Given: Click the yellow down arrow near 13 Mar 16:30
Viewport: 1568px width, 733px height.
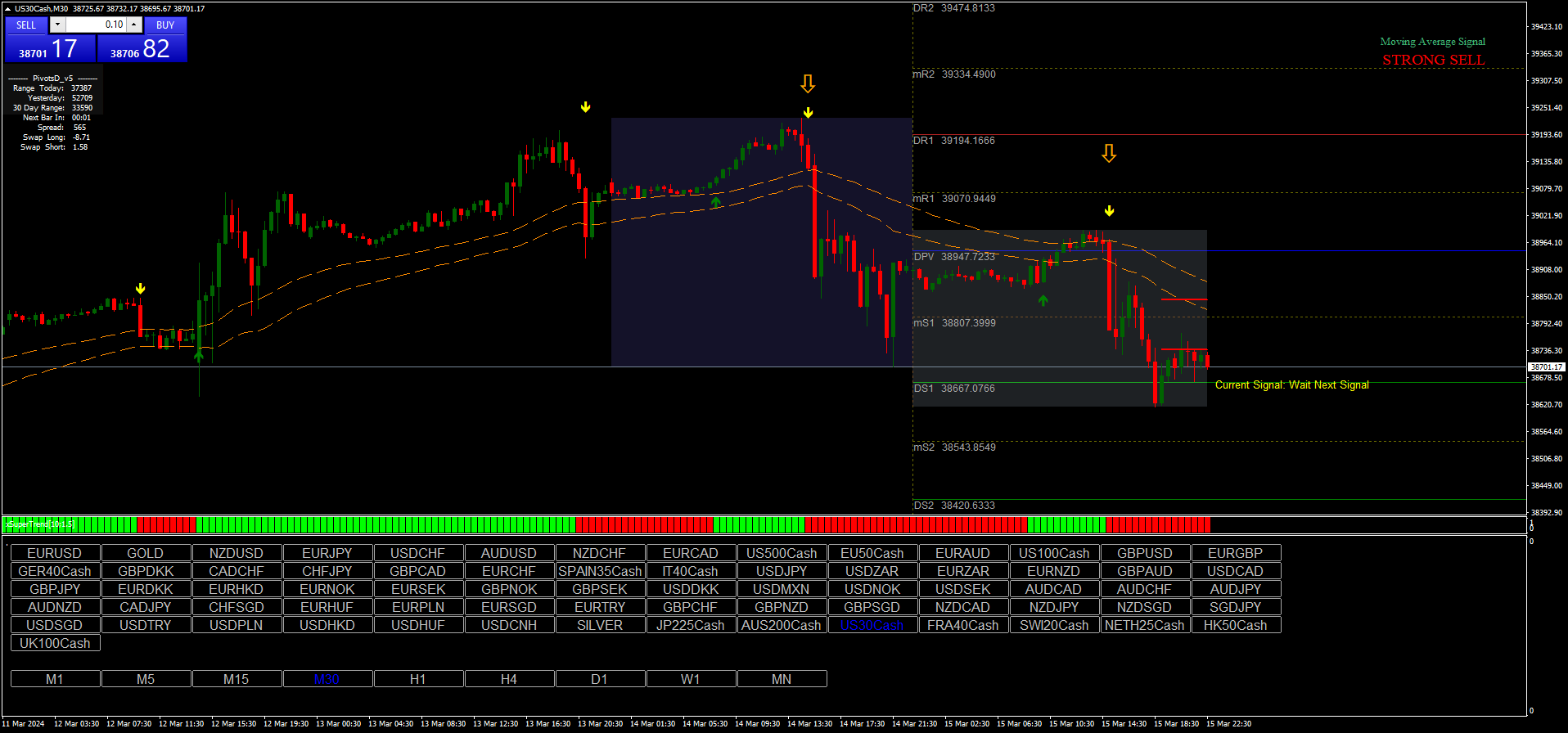Looking at the screenshot, I should click(x=585, y=107).
